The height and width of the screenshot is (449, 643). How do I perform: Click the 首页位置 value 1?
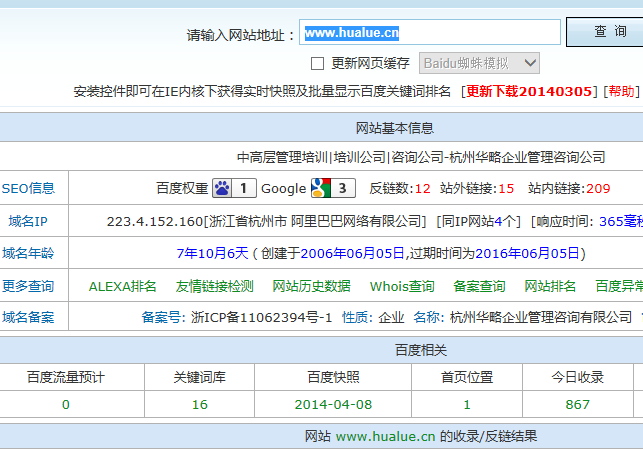click(467, 405)
